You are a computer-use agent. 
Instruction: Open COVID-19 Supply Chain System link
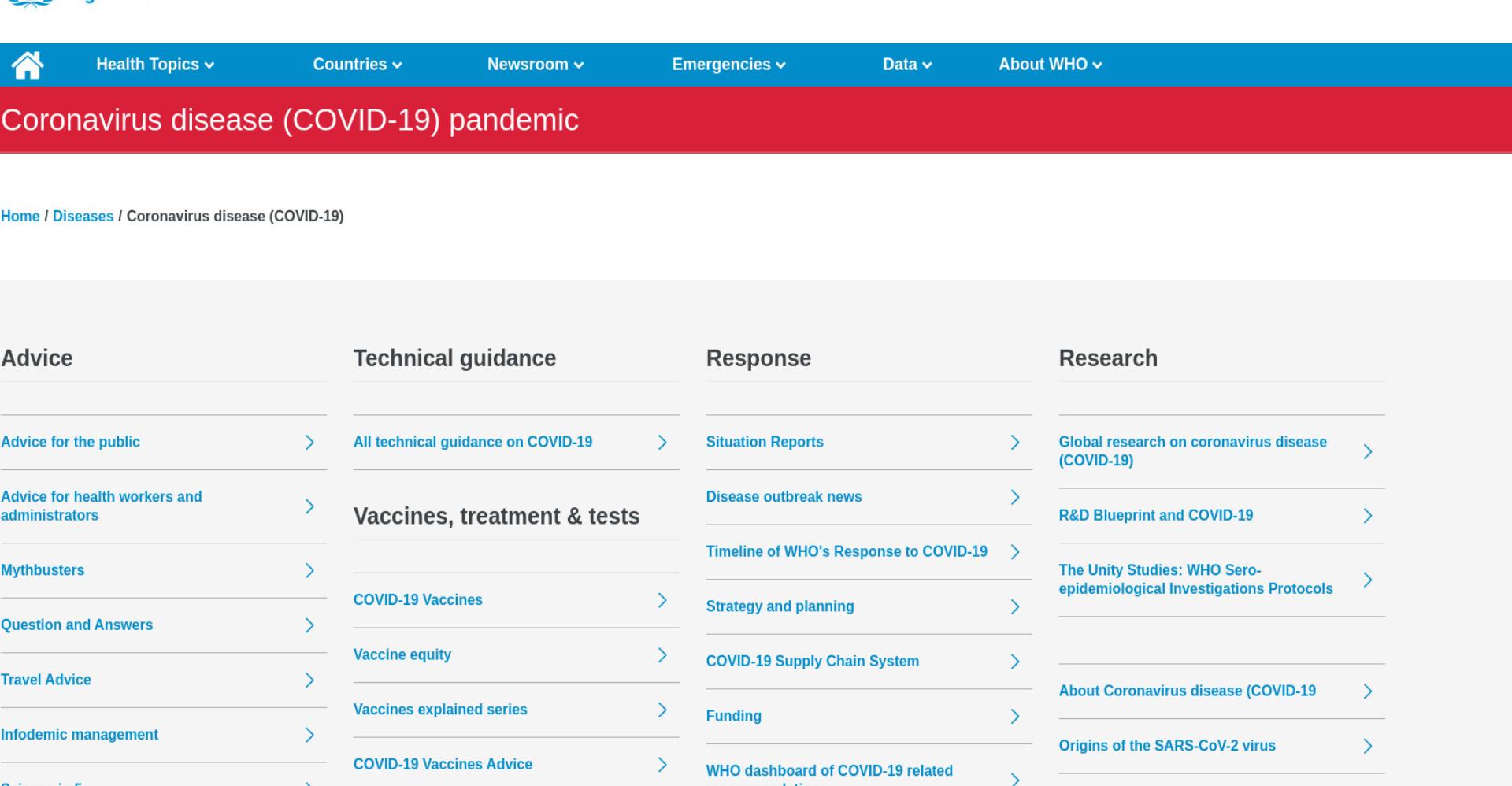pyautogui.click(x=813, y=661)
